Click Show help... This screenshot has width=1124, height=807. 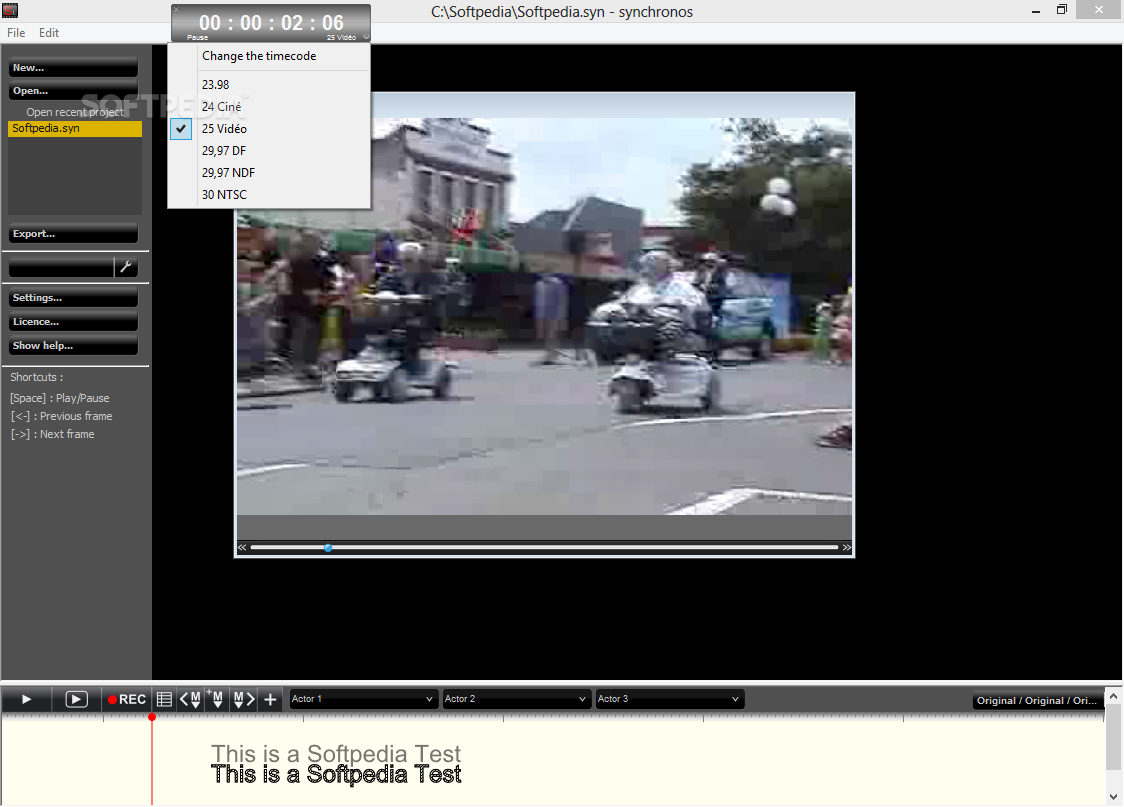(73, 346)
